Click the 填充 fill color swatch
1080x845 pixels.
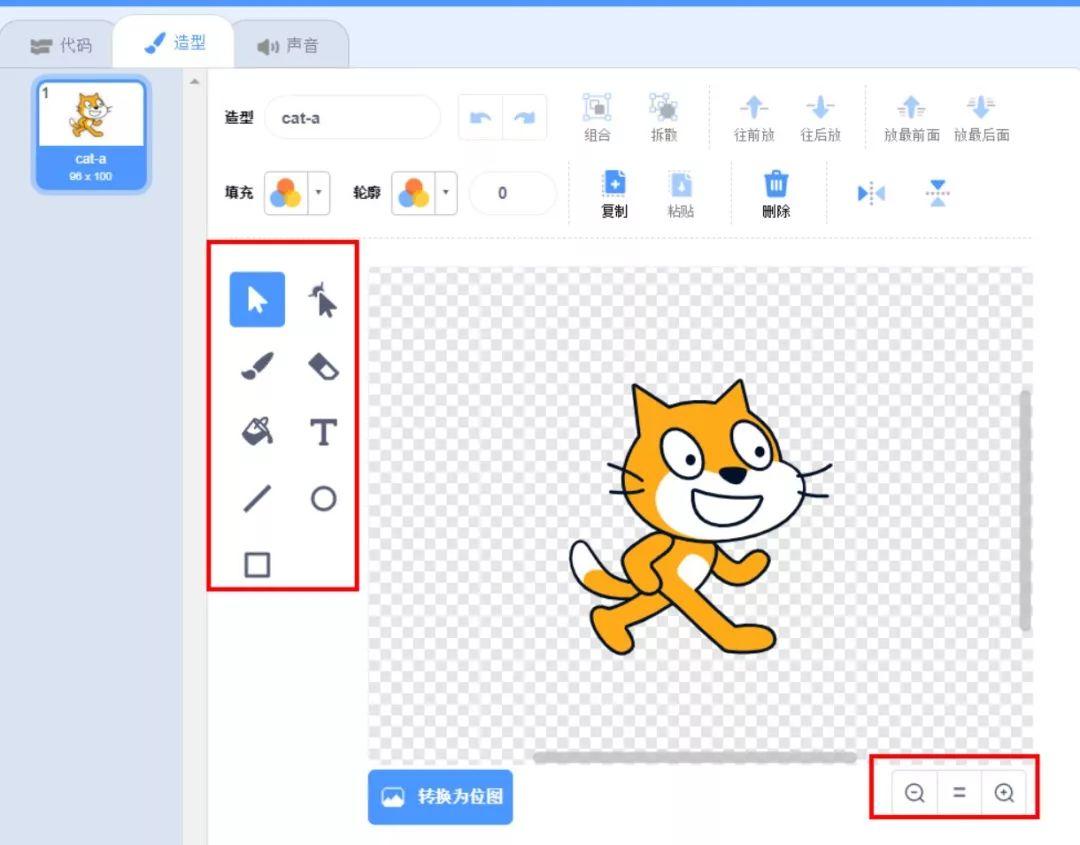click(286, 192)
